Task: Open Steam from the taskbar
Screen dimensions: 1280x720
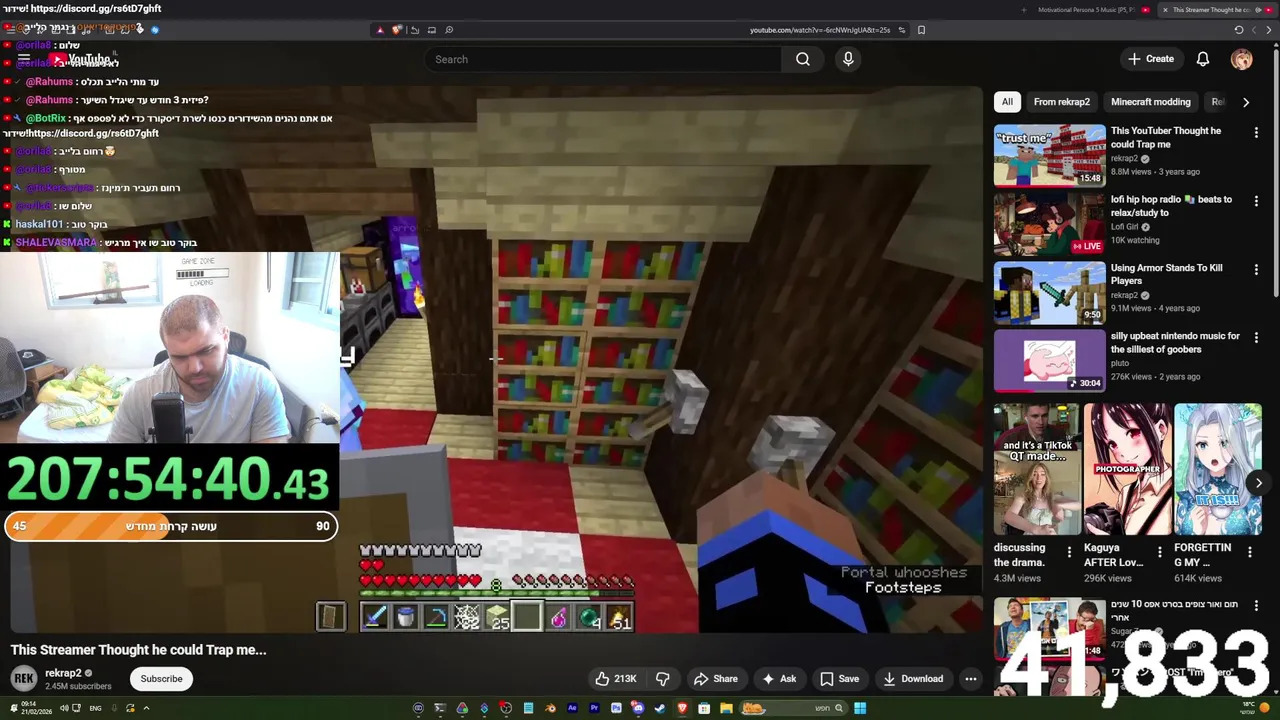Action: [x=660, y=708]
